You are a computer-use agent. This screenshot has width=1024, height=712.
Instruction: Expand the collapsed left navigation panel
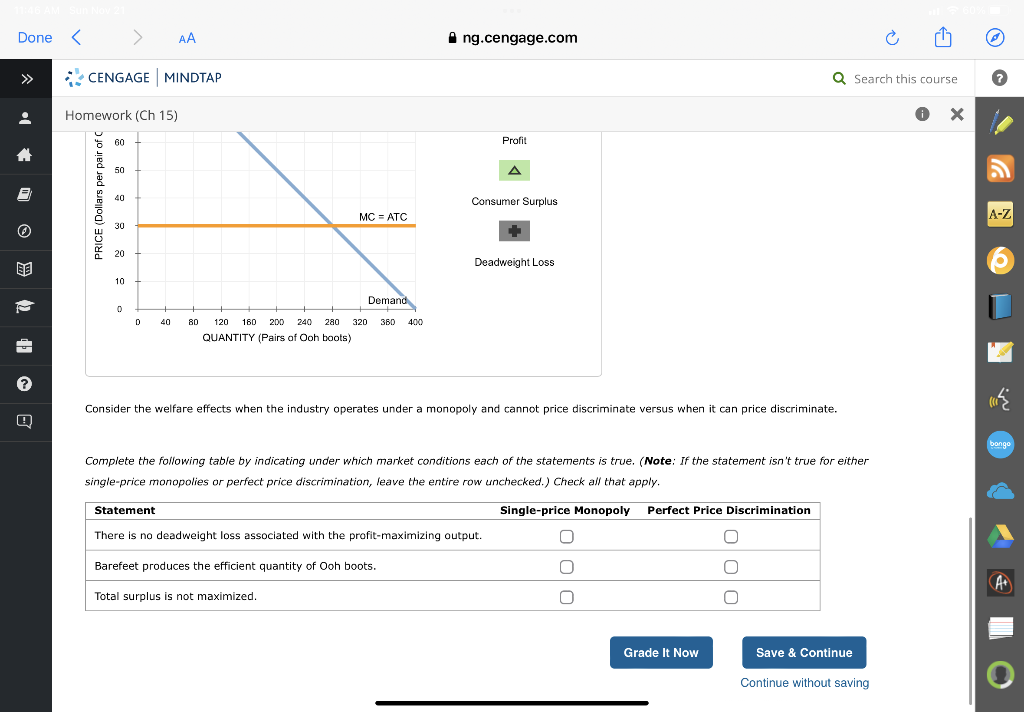26,79
